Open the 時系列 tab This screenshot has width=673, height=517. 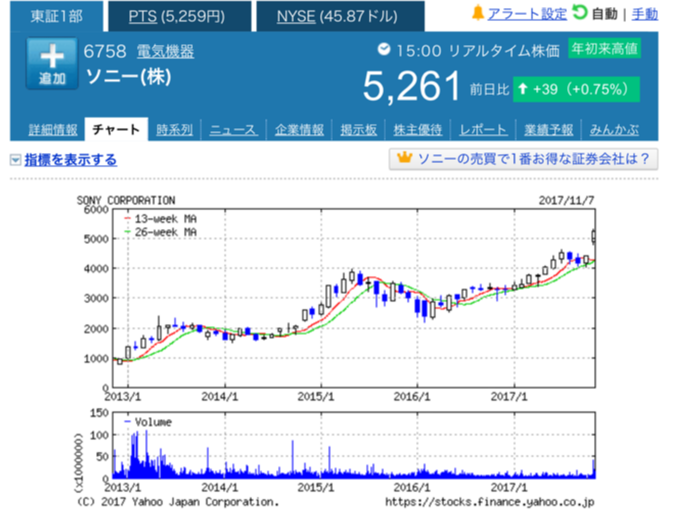coord(174,130)
